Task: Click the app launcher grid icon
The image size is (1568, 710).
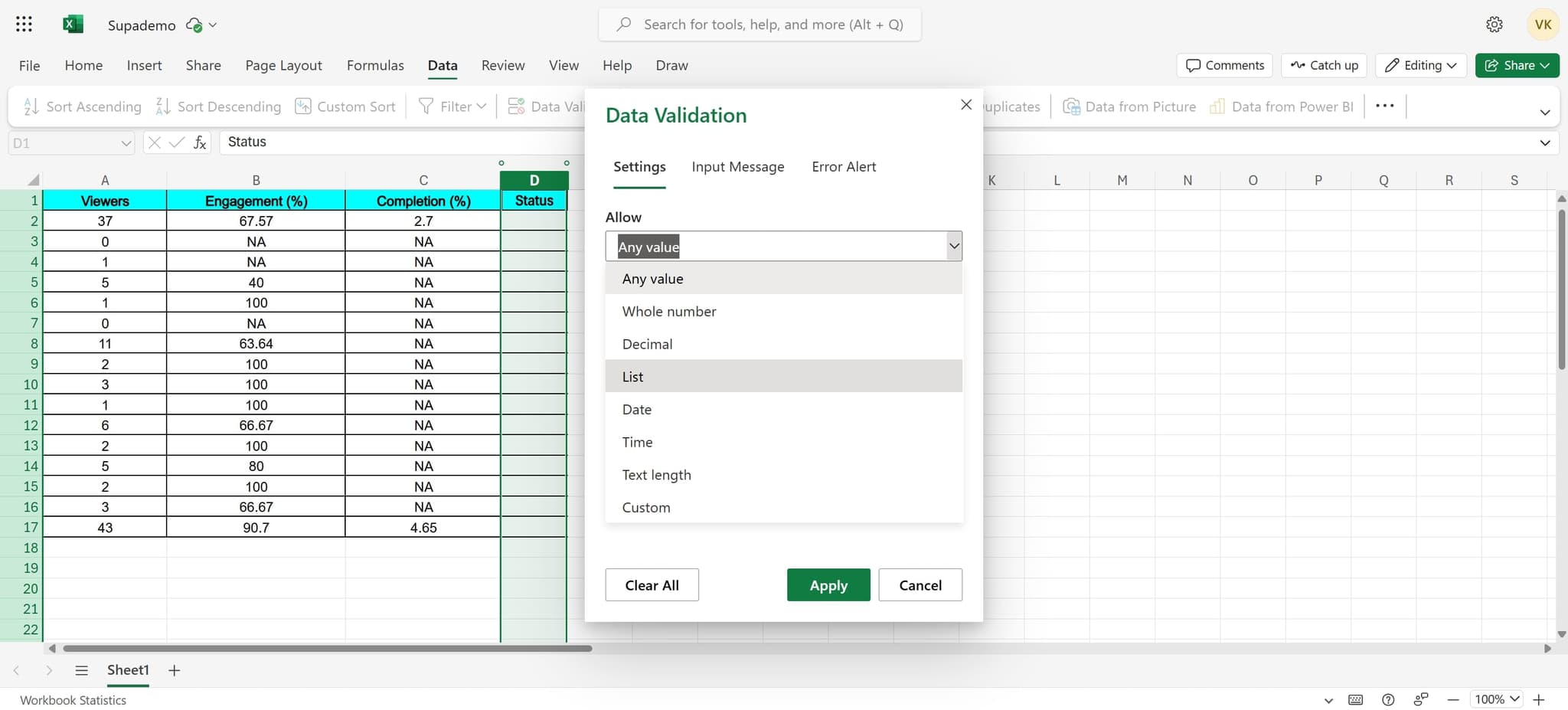Action: [24, 24]
